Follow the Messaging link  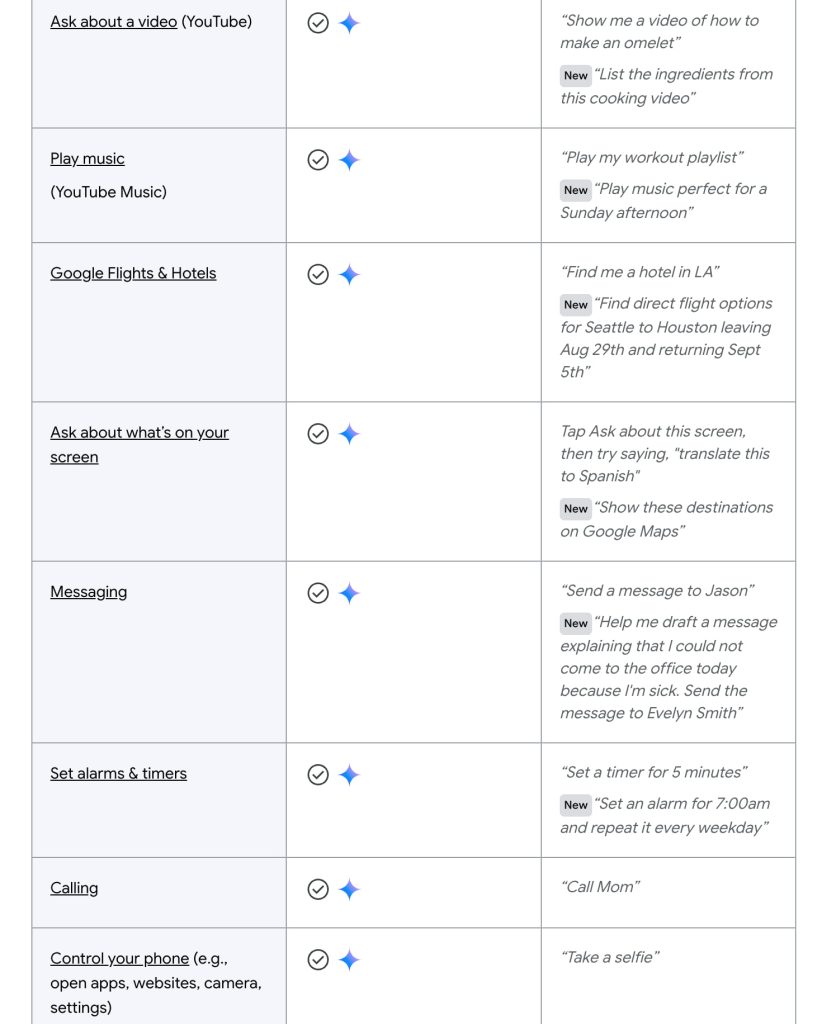tap(88, 591)
